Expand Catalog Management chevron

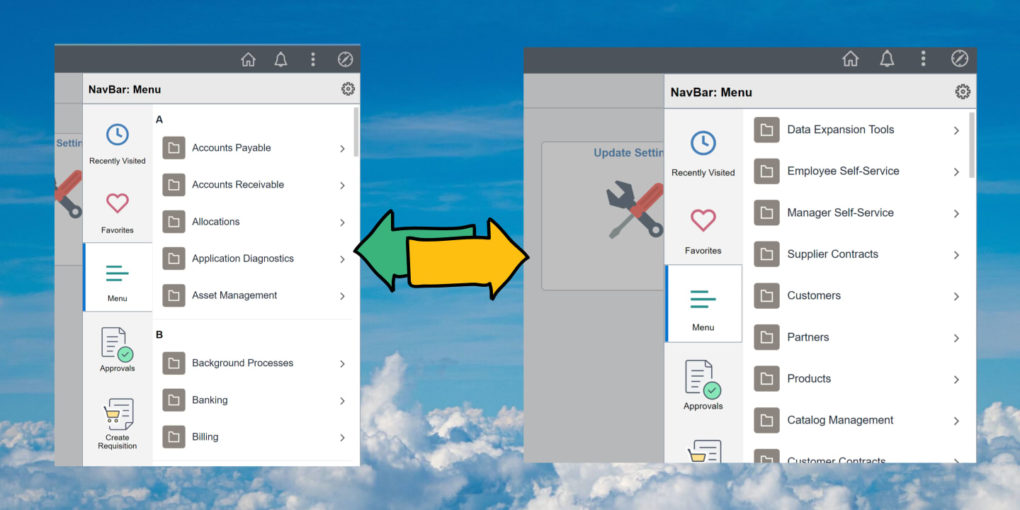click(956, 422)
